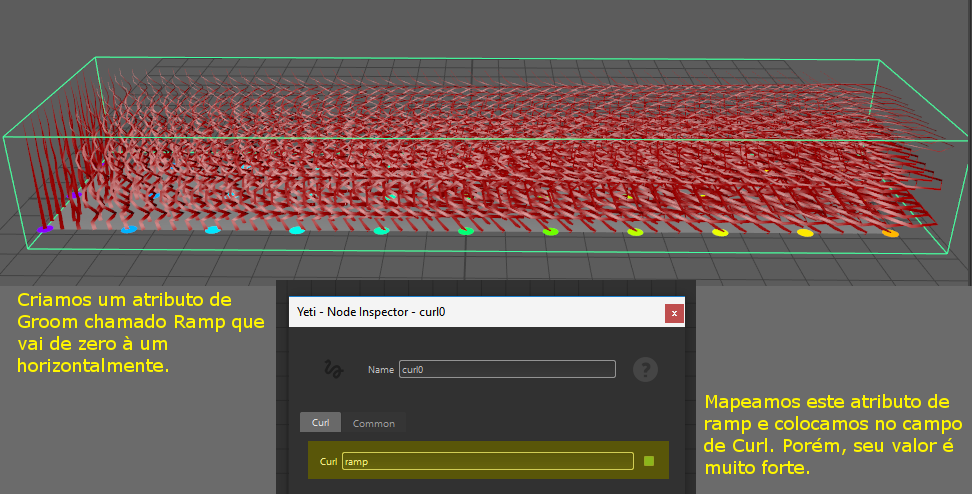Click the green square beside the Curl field
Screen dimensions: 972x494
click(649, 461)
